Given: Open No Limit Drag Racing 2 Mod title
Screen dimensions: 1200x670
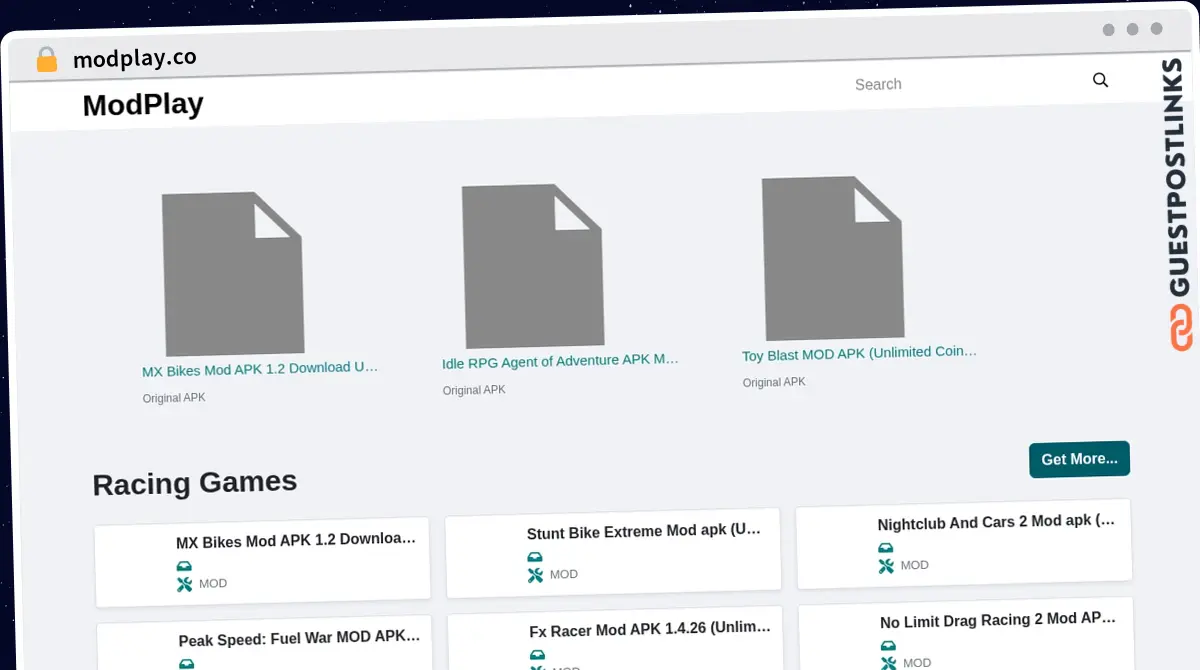Looking at the screenshot, I should [998, 620].
